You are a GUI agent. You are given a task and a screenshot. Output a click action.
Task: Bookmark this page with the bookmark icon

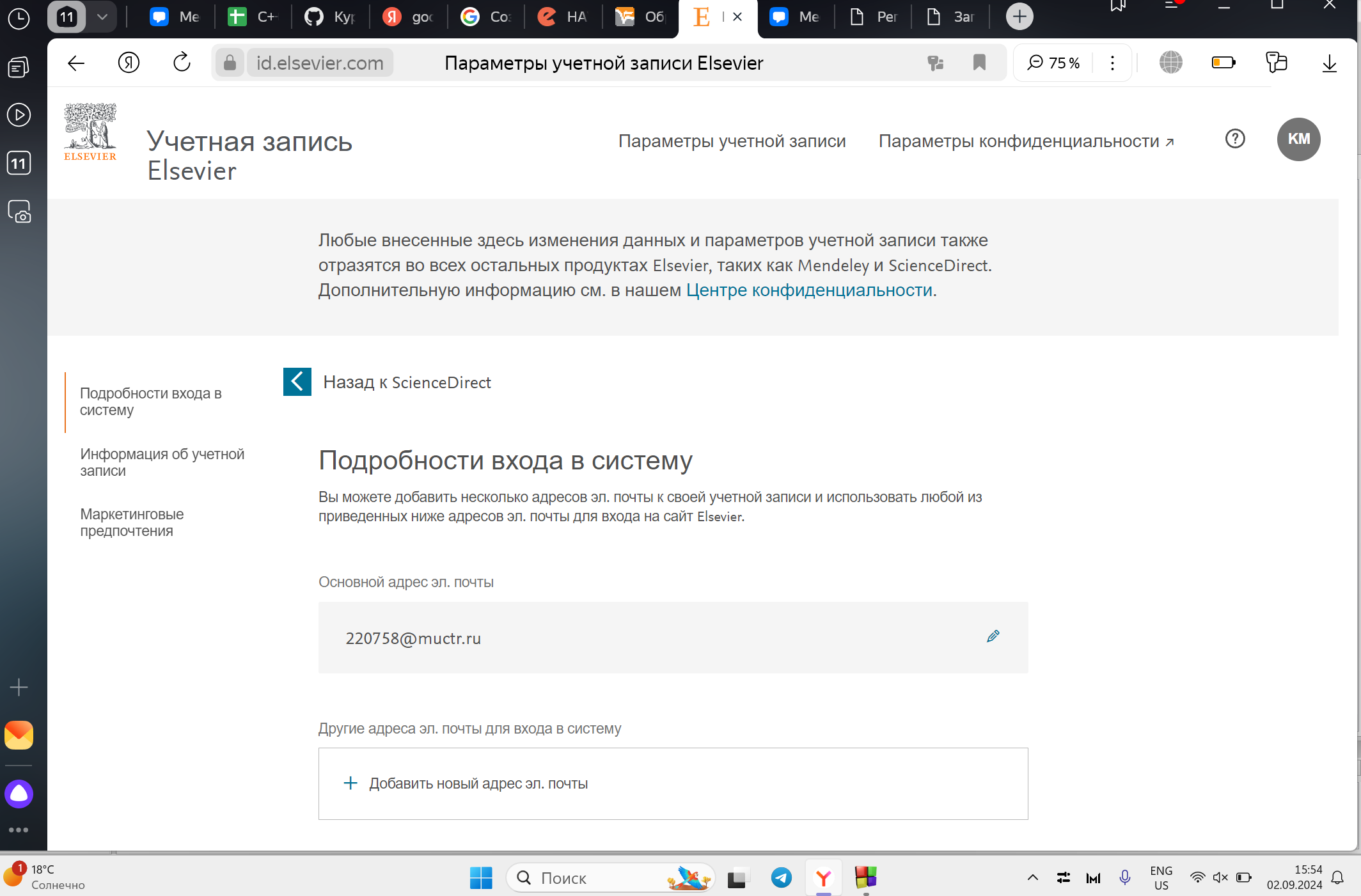[979, 63]
